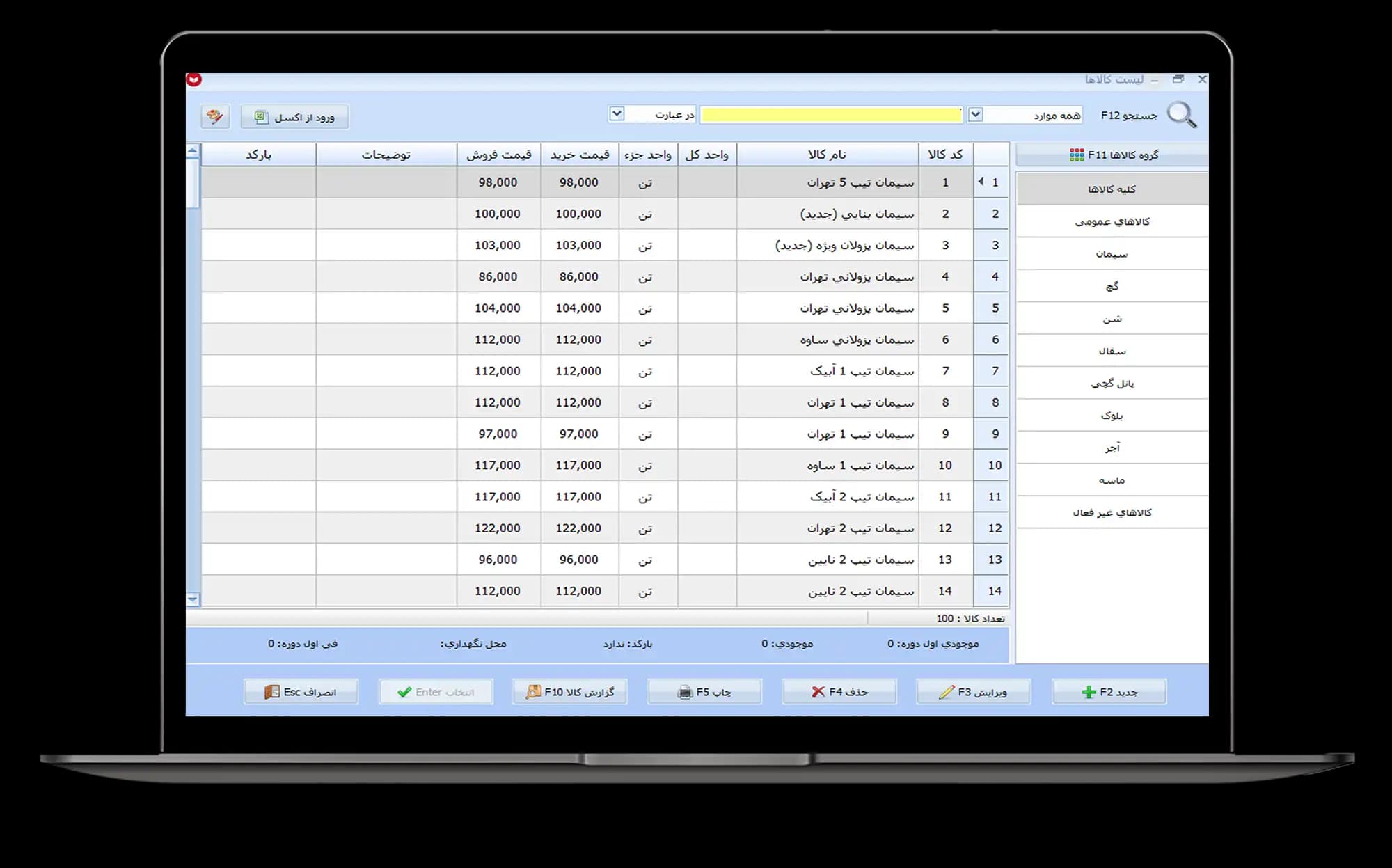Click the 'بارکد' column header
1392x868 pixels.
258,155
